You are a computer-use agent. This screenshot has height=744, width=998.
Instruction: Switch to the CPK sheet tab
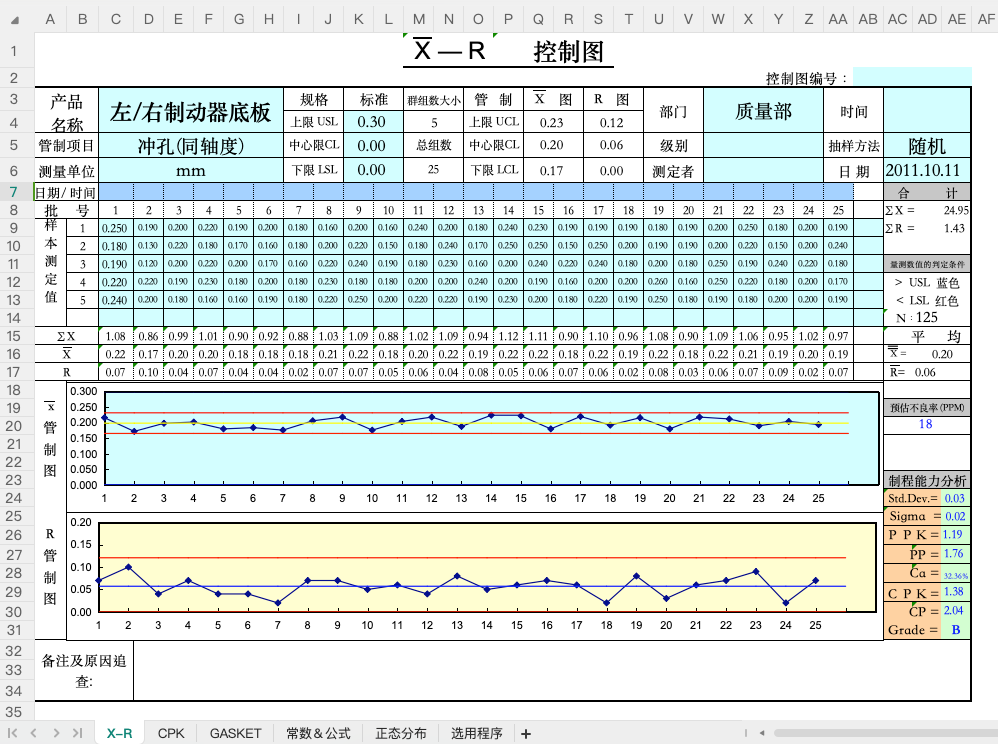tap(170, 733)
